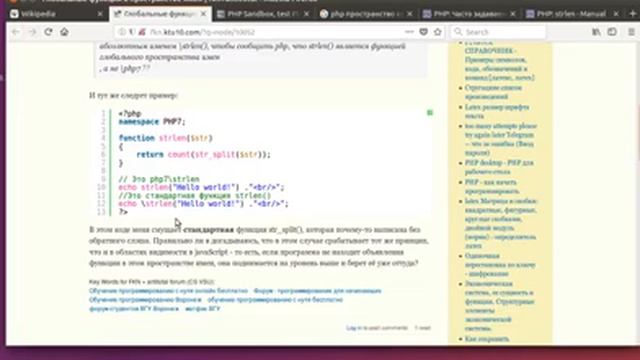Open sidebar link 'too many attempts please try again later Telegram'

pos(500,139)
